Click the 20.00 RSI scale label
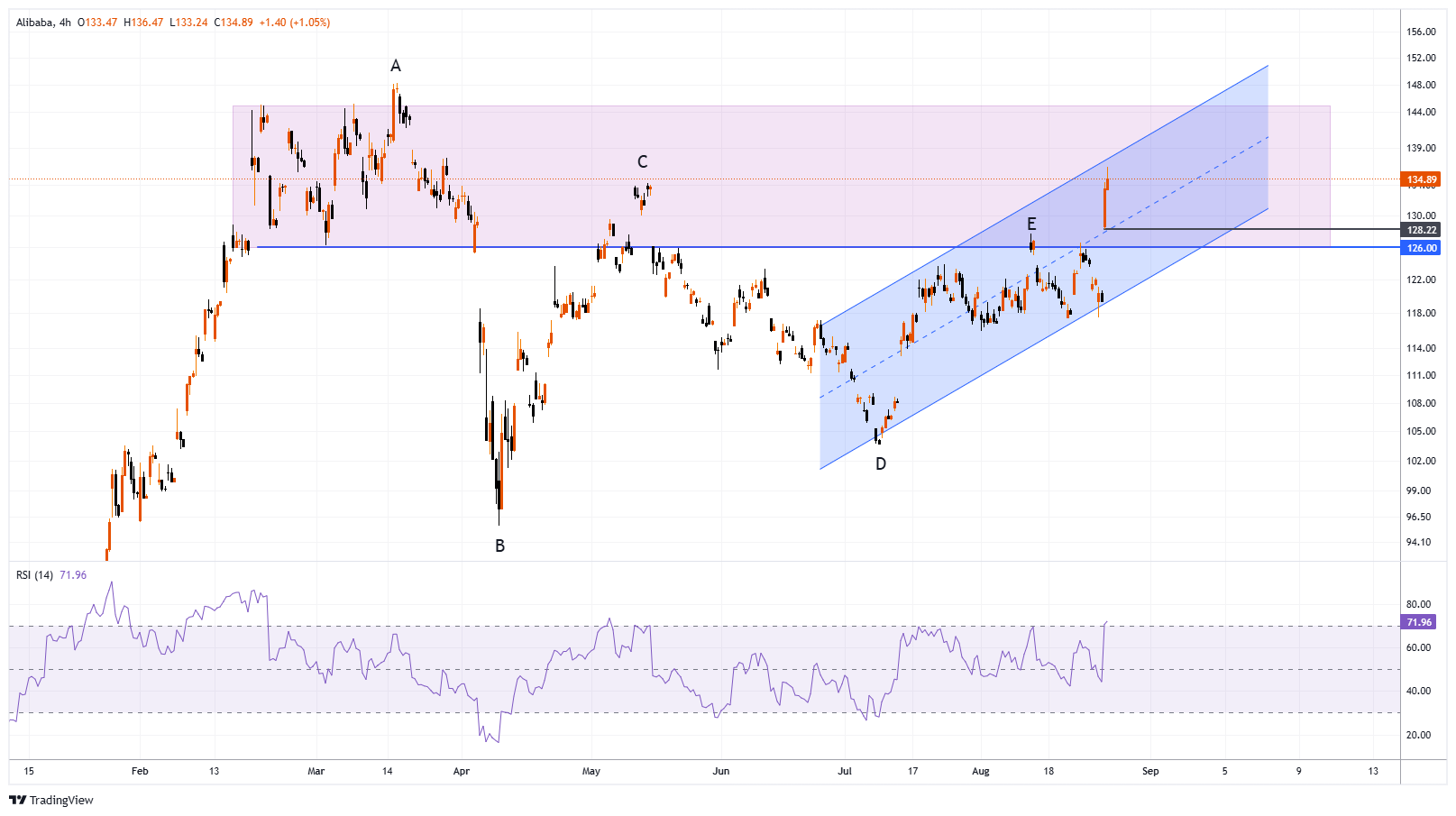 [1419, 735]
